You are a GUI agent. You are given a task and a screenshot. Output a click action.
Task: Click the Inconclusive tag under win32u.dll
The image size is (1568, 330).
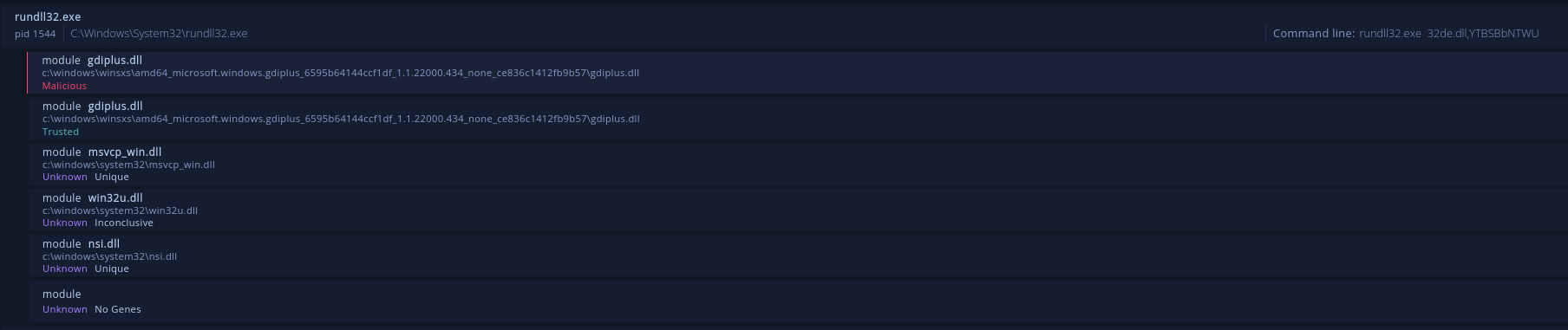coord(124,223)
